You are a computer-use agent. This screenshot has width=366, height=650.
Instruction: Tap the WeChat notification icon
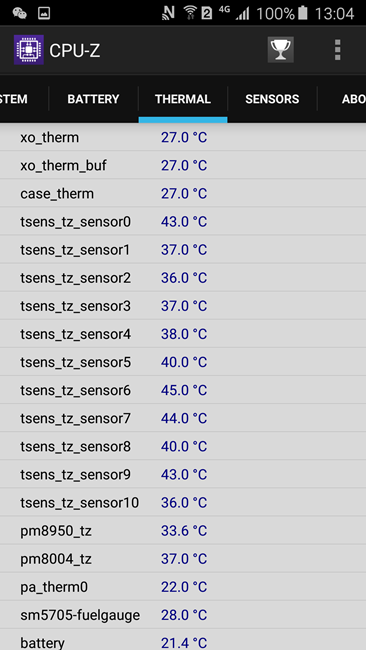(x=19, y=13)
